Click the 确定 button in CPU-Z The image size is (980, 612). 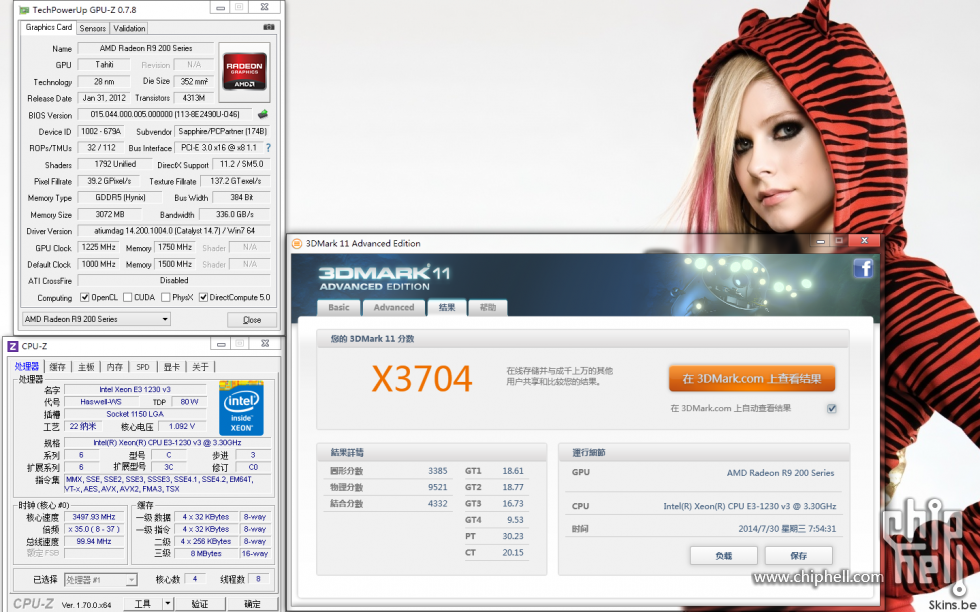pos(252,603)
